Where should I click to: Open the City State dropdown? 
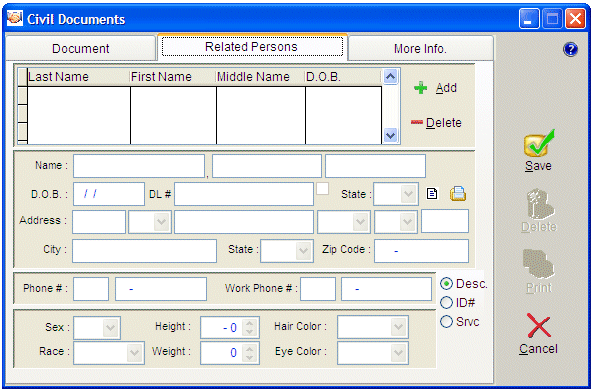303,250
